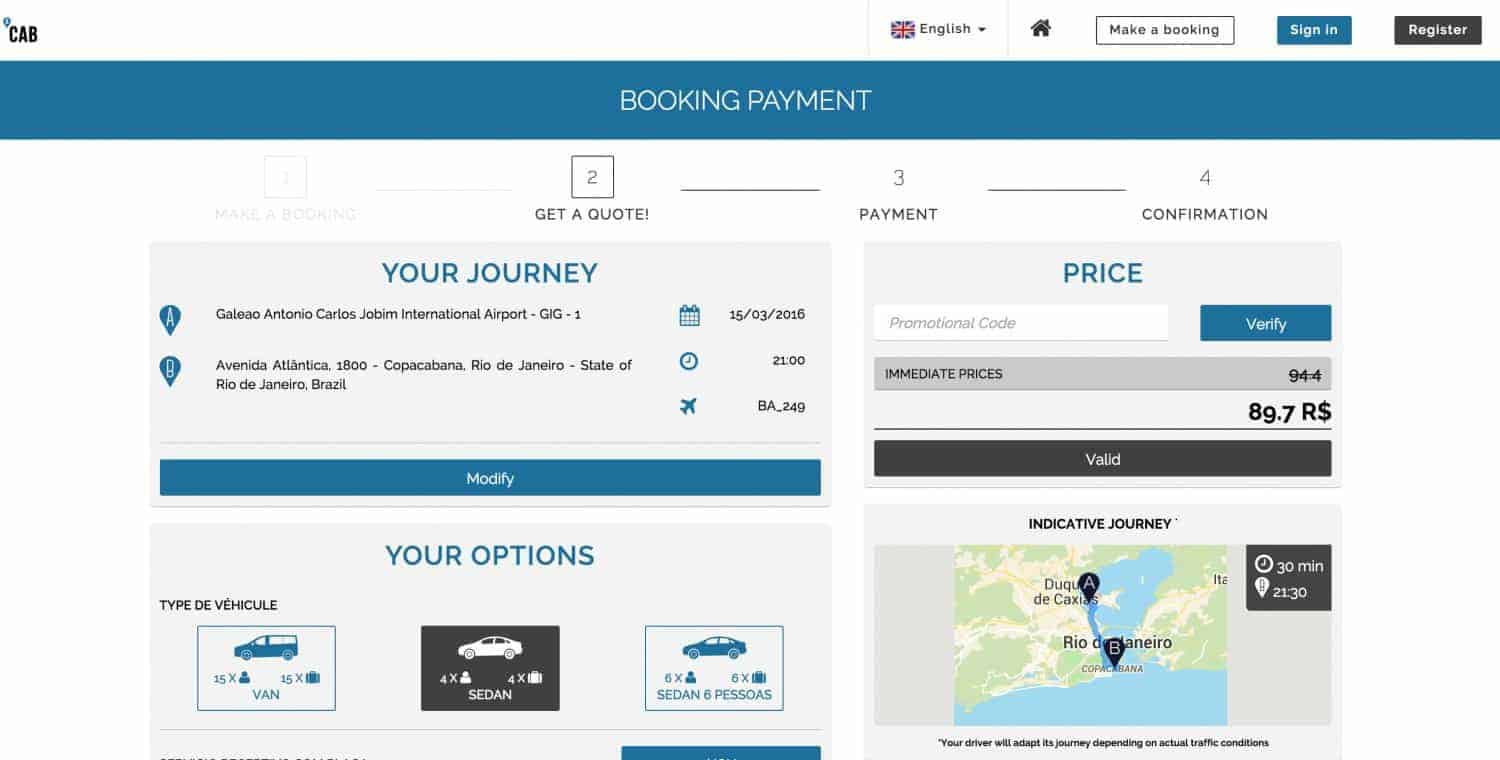This screenshot has height=760, width=1500.
Task: Click the home icon in navbar
Action: pyautogui.click(x=1041, y=29)
